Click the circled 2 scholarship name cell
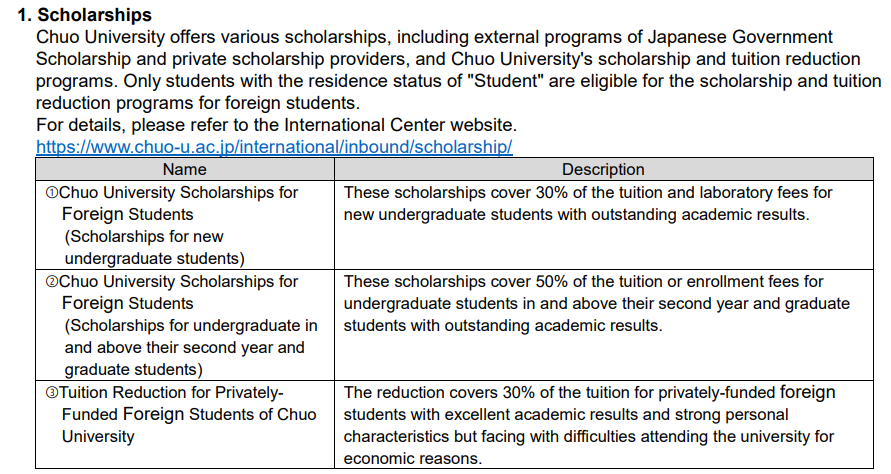Viewport: 891px width, 474px height. (x=185, y=325)
